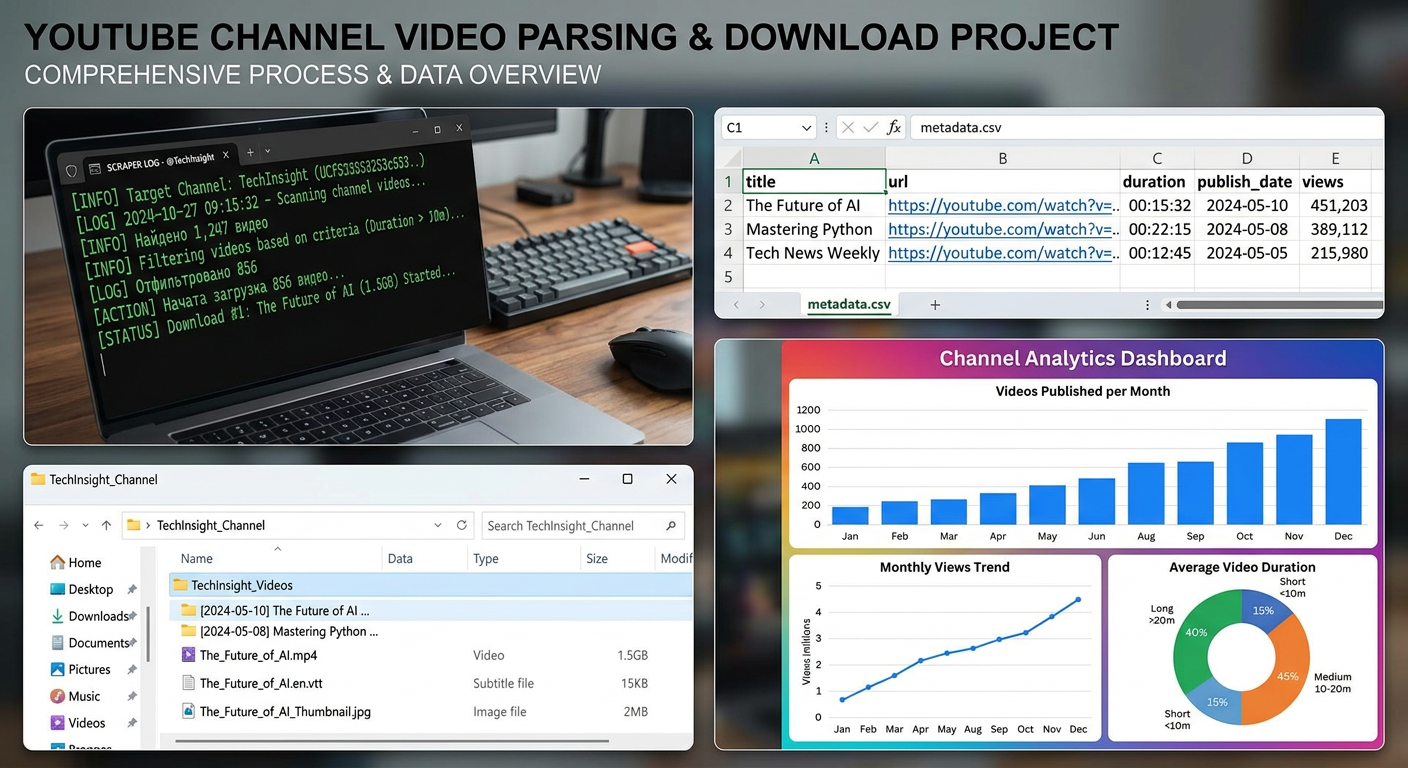Open Videos in the navigation pane
The image size is (1408, 768).
(77, 723)
